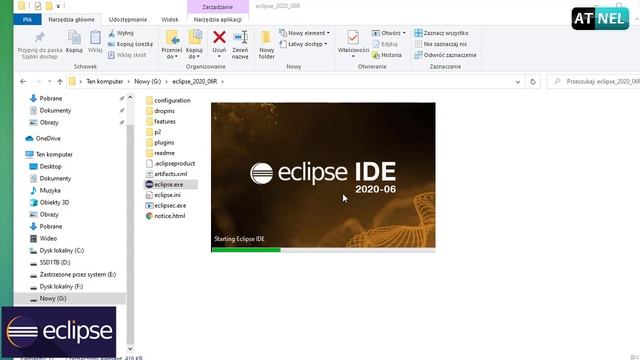Screen dimensions: 640x360
Task: Click Zaznacz wszystko in the ribbon
Action: click(x=441, y=33)
